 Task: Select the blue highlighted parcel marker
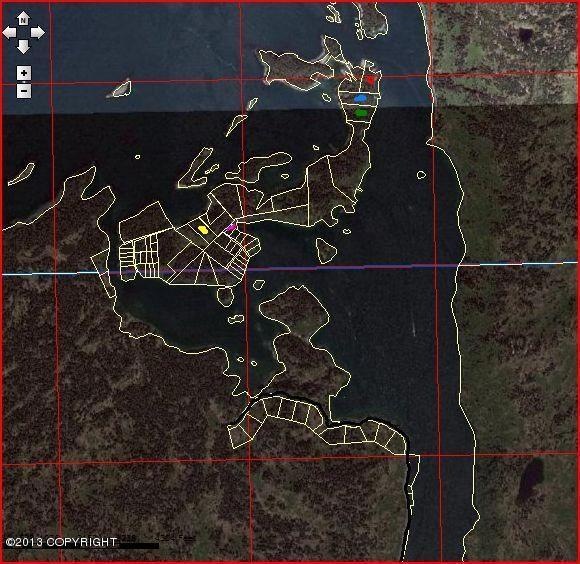360,98
